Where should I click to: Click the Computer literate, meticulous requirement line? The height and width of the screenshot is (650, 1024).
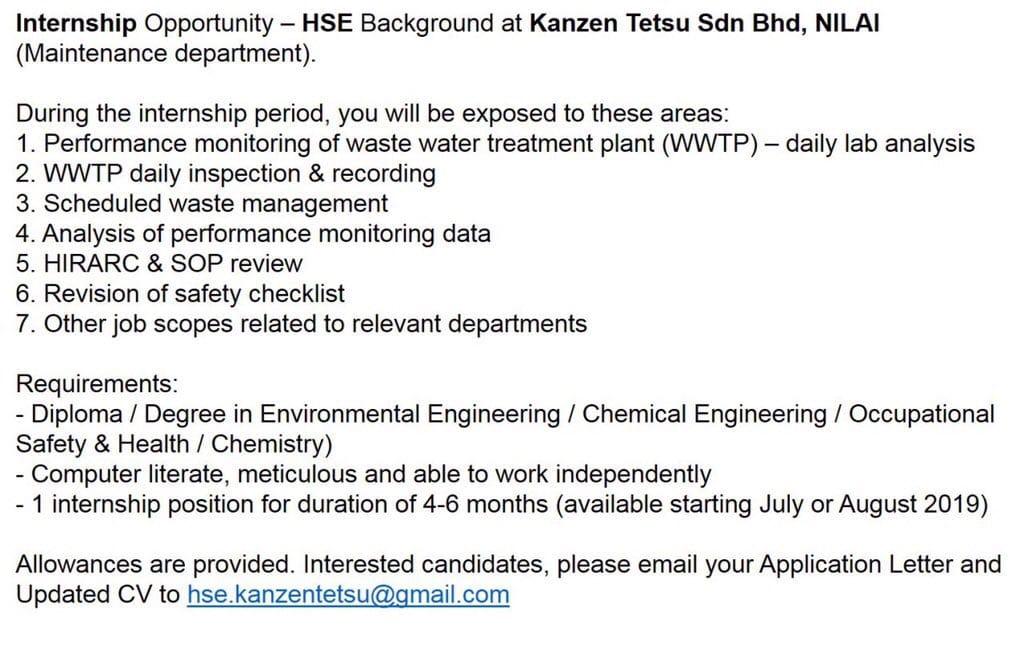click(363, 474)
